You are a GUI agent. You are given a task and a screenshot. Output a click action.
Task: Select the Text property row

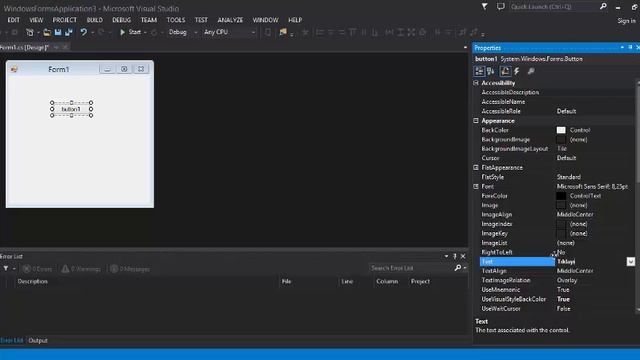point(558,262)
